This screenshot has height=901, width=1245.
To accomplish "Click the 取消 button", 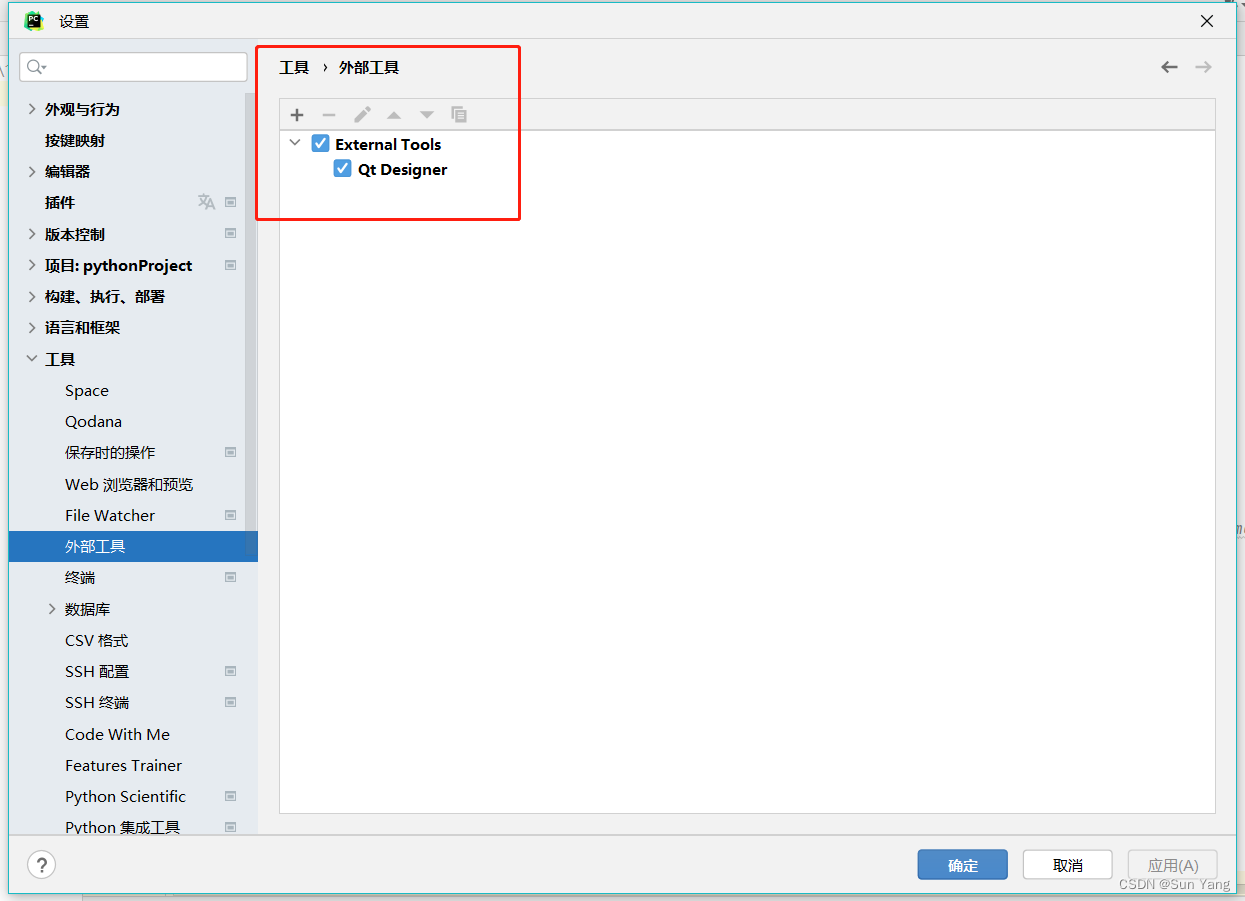I will pos(1068,865).
